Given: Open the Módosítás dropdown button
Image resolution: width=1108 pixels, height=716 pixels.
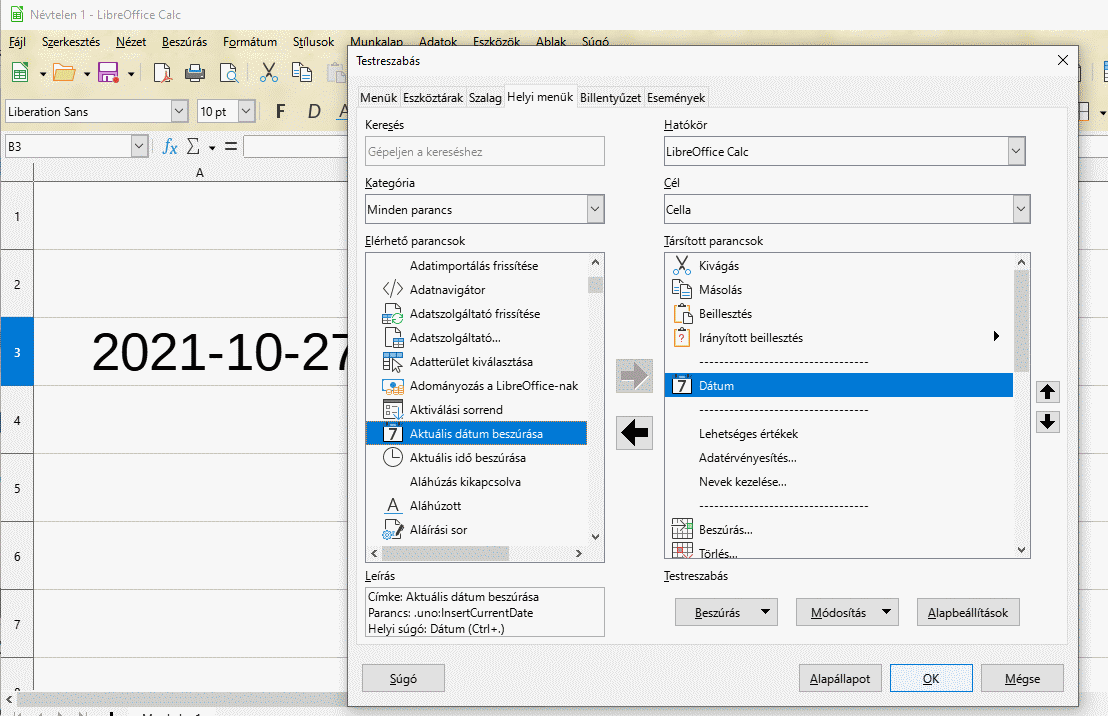Looking at the screenshot, I should (847, 612).
